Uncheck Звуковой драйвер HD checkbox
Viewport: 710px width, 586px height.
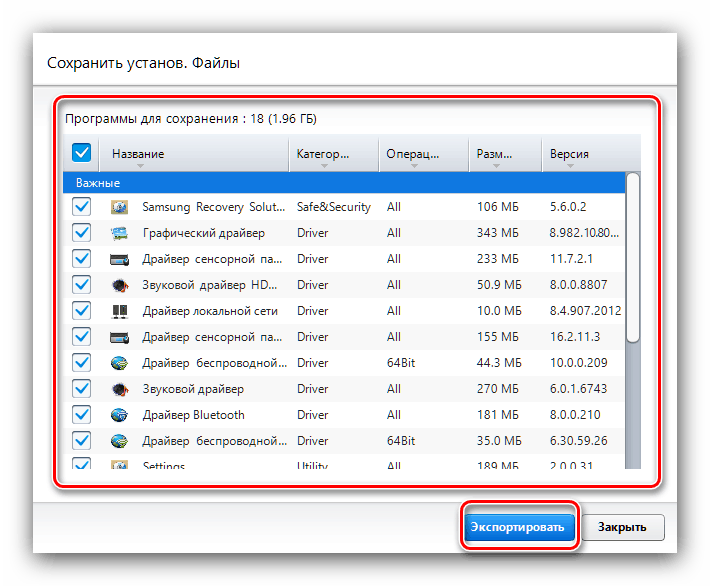tap(82, 285)
